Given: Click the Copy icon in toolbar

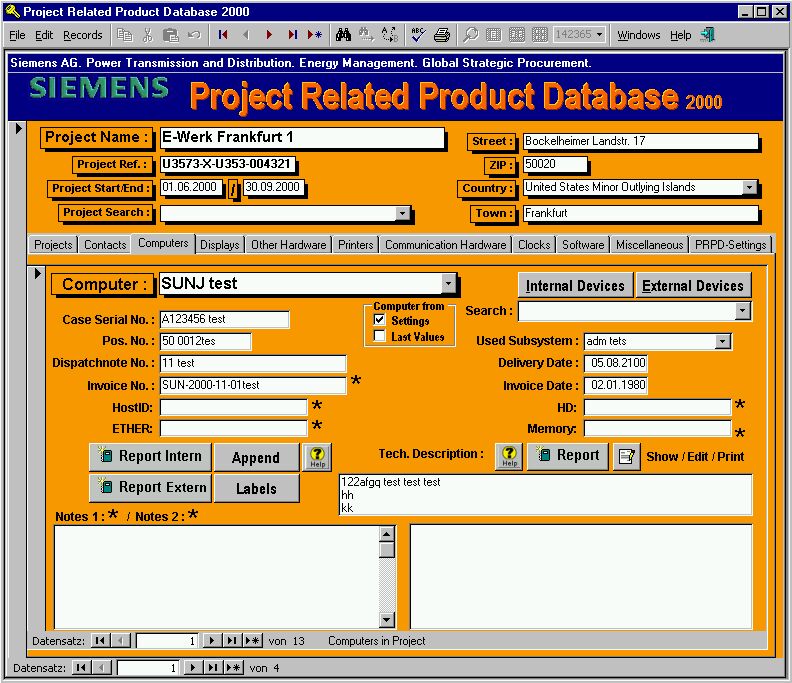Looking at the screenshot, I should pyautogui.click(x=124, y=35).
